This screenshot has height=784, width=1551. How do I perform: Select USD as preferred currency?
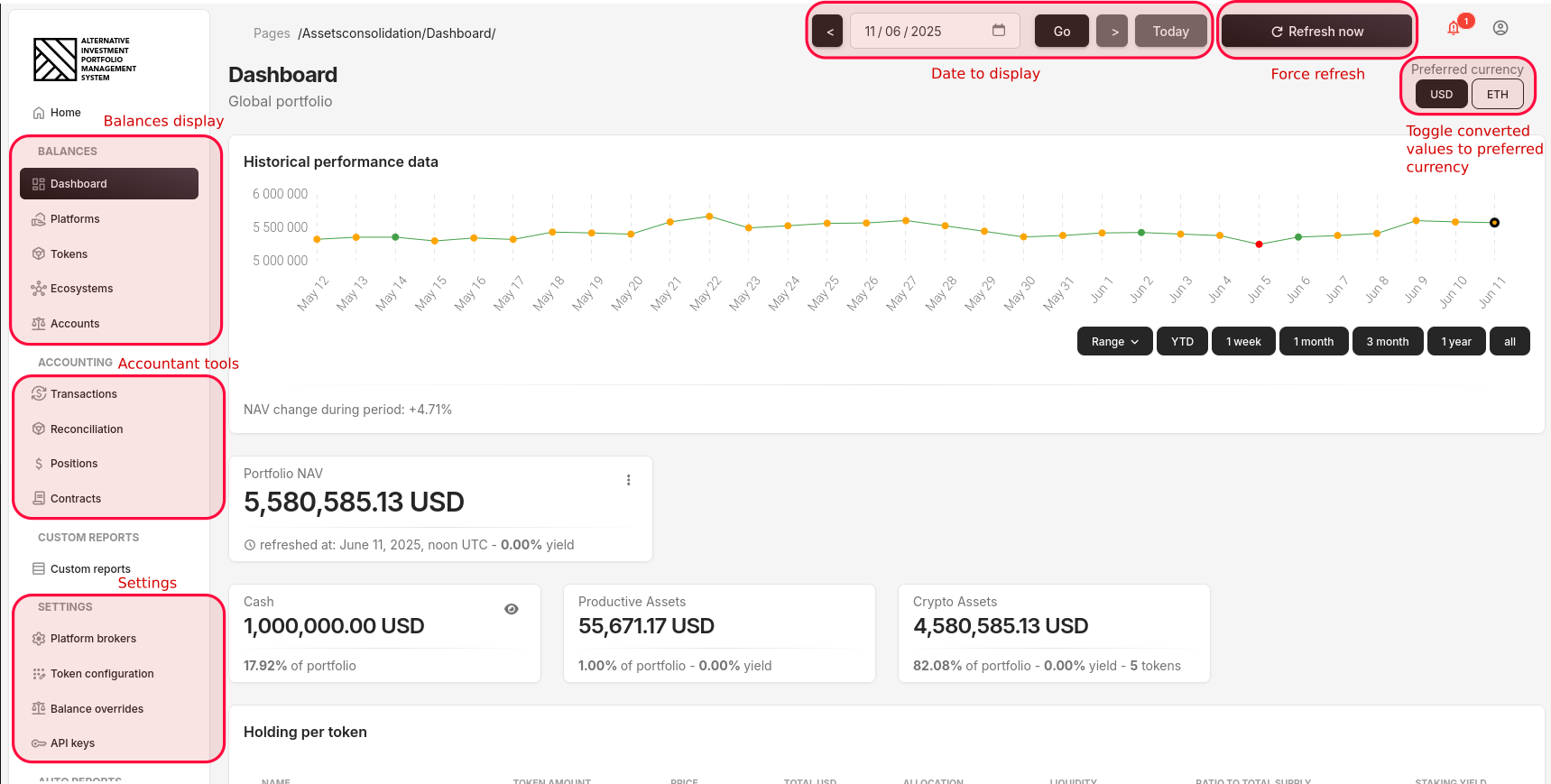(x=1441, y=94)
